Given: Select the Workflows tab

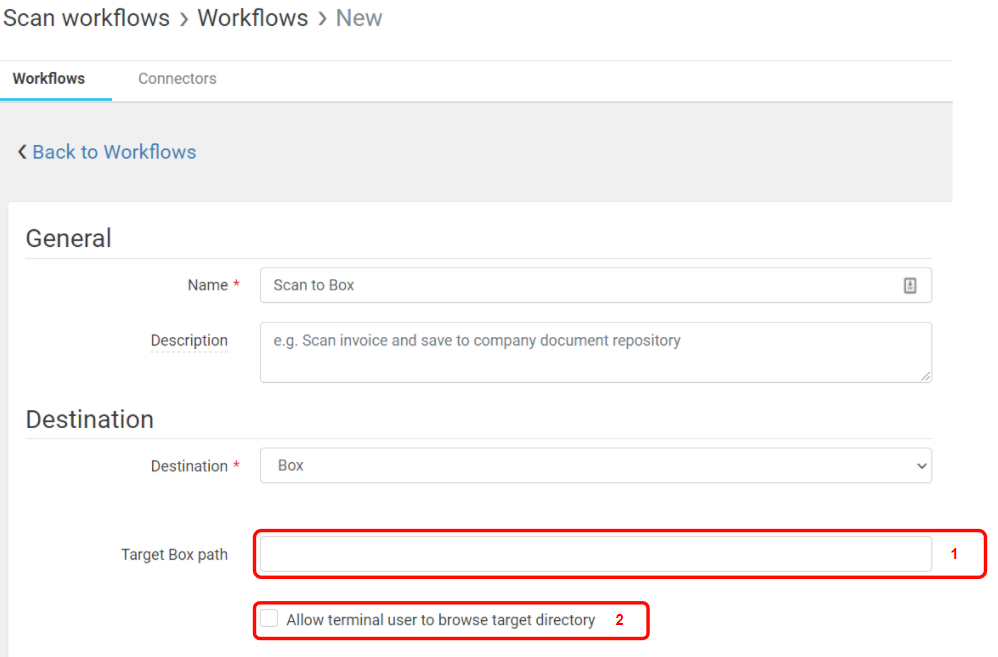Looking at the screenshot, I should pyautogui.click(x=49, y=79).
